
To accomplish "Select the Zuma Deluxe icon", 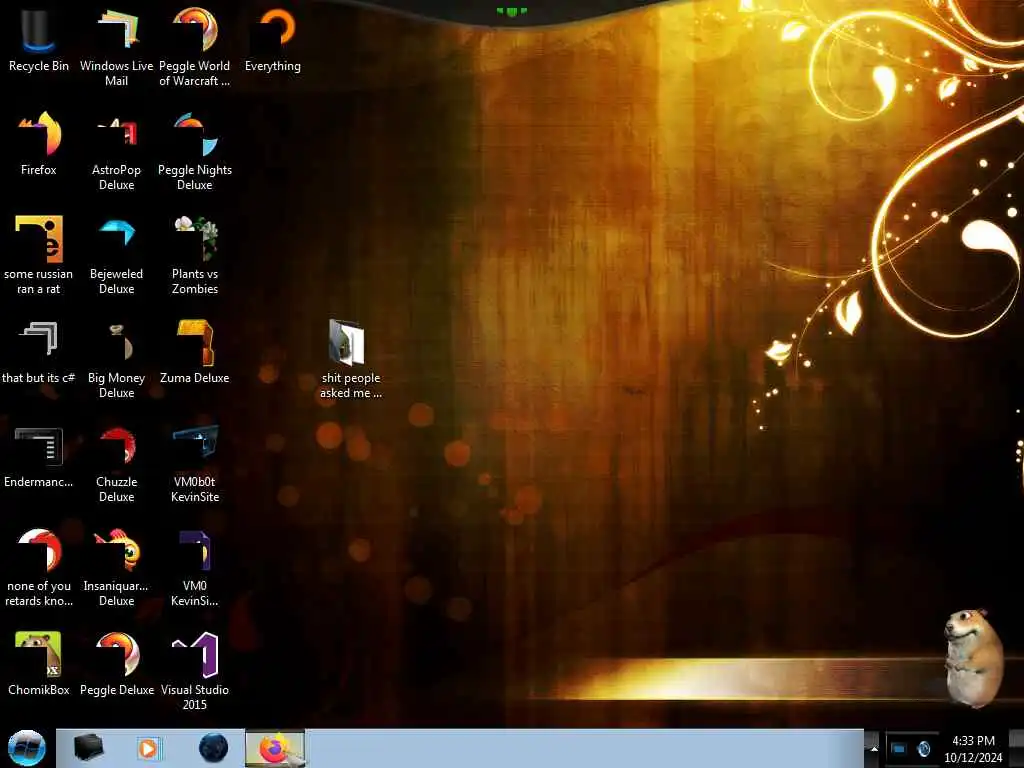I will coord(195,352).
